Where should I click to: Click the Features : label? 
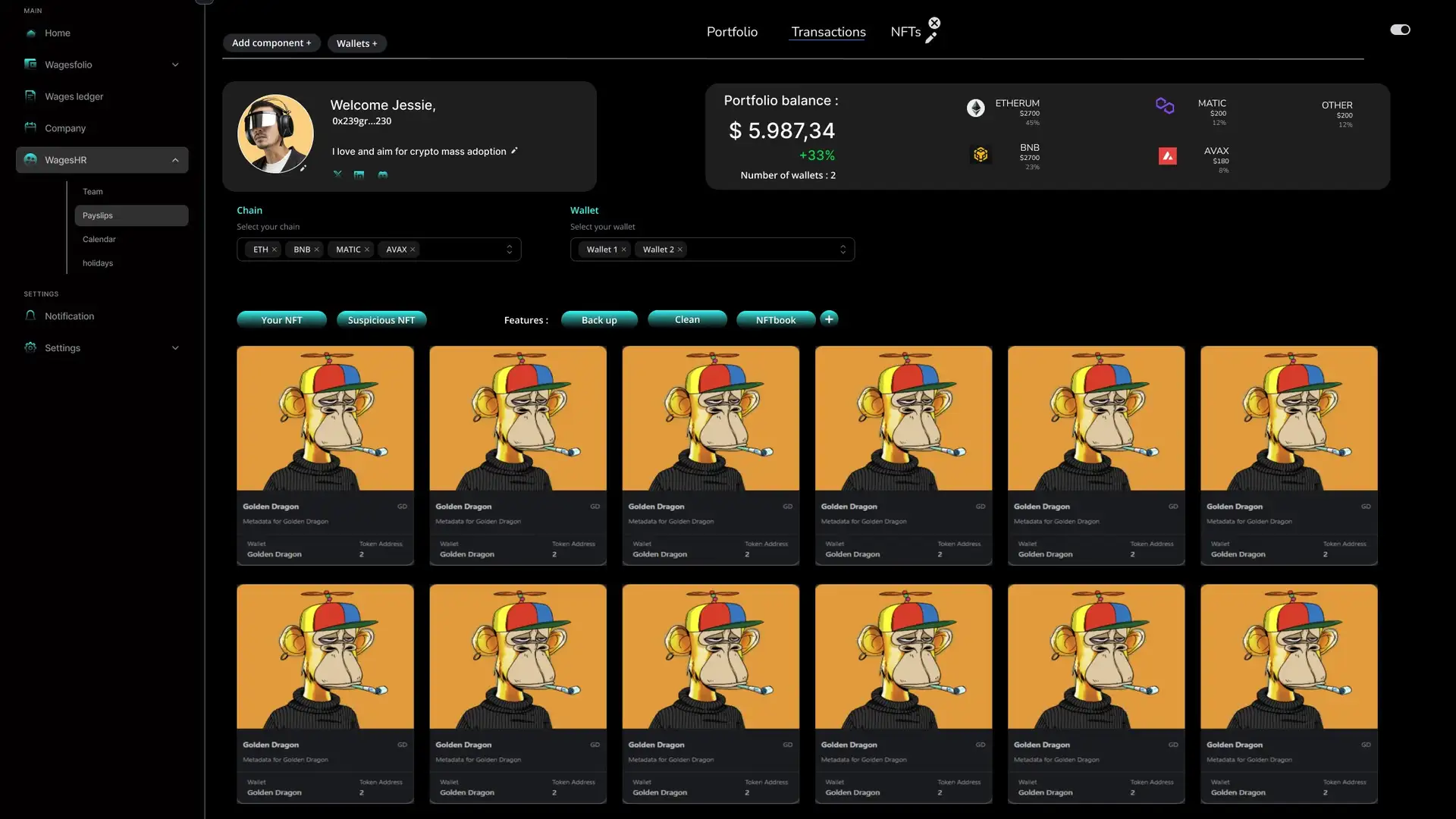(526, 320)
